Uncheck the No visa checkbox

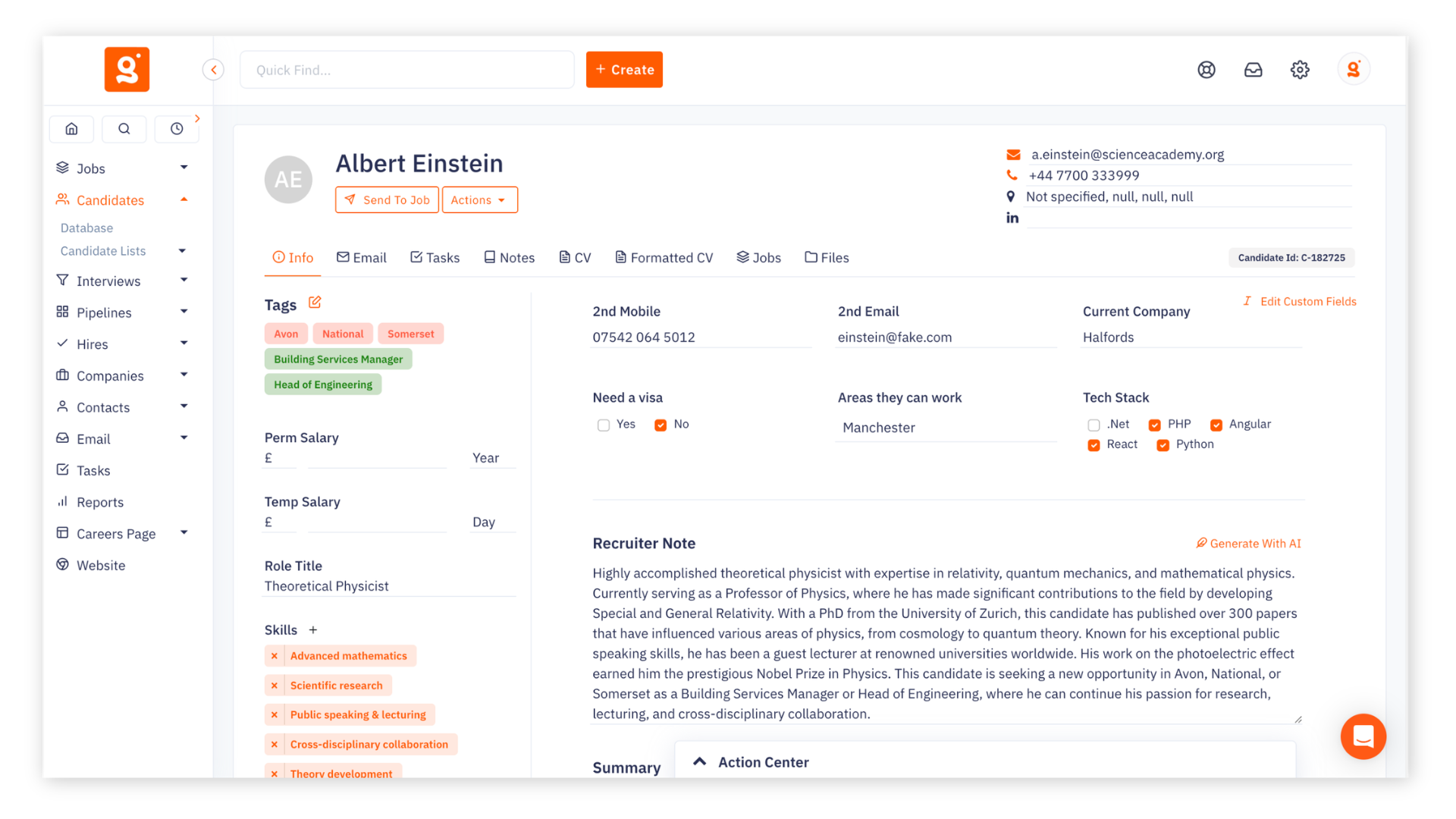click(661, 425)
